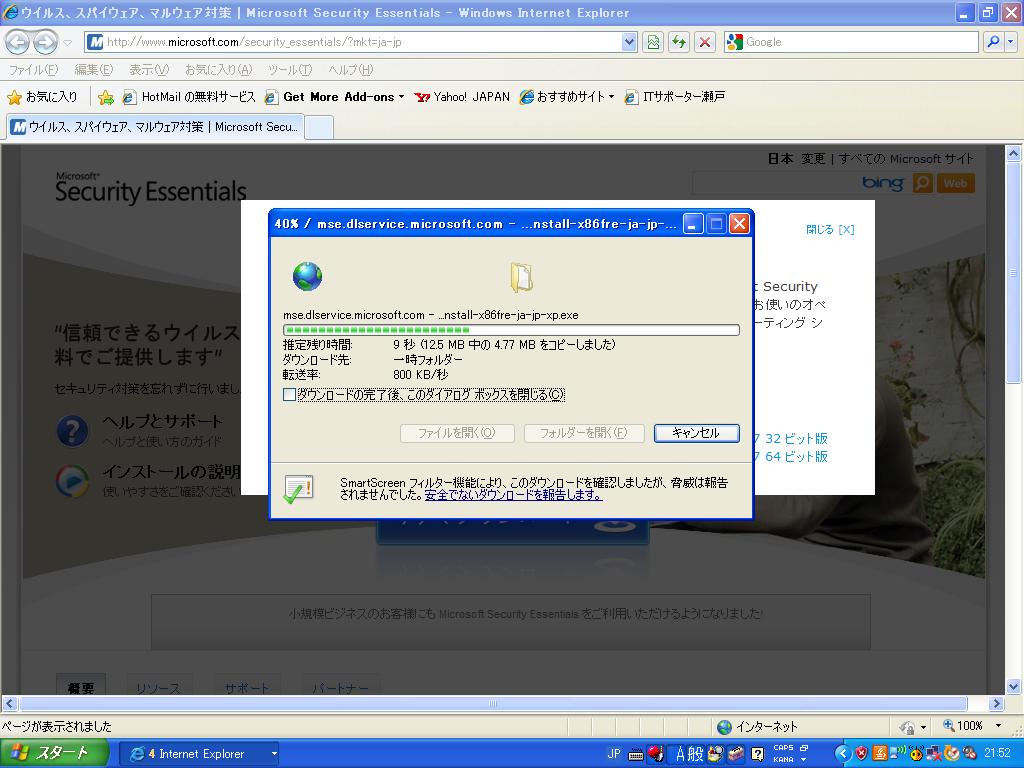The height and width of the screenshot is (768, 1024).
Task: Click the empty New Tab button
Action: (x=319, y=127)
